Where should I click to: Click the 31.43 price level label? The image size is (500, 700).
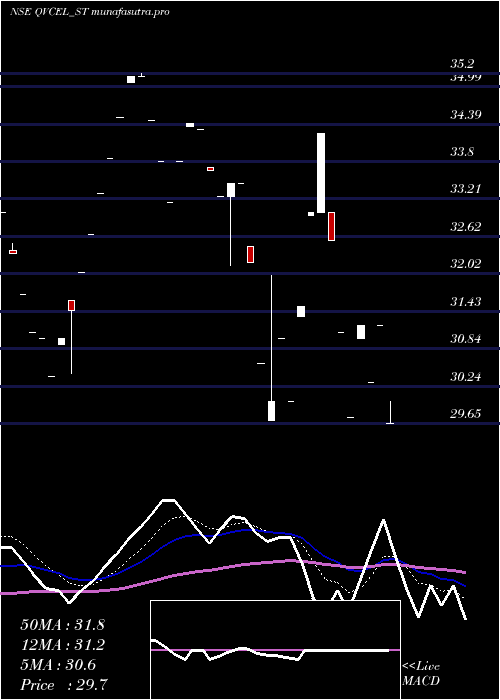[x=466, y=302]
